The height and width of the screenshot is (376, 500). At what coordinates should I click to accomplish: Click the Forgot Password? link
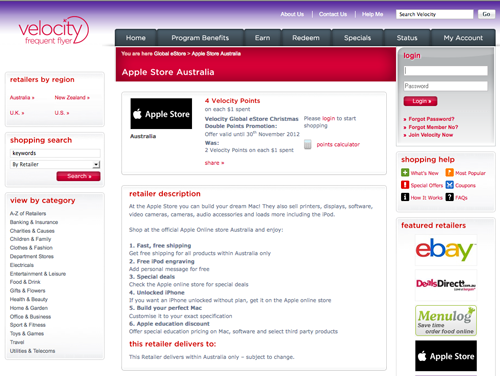pos(431,119)
